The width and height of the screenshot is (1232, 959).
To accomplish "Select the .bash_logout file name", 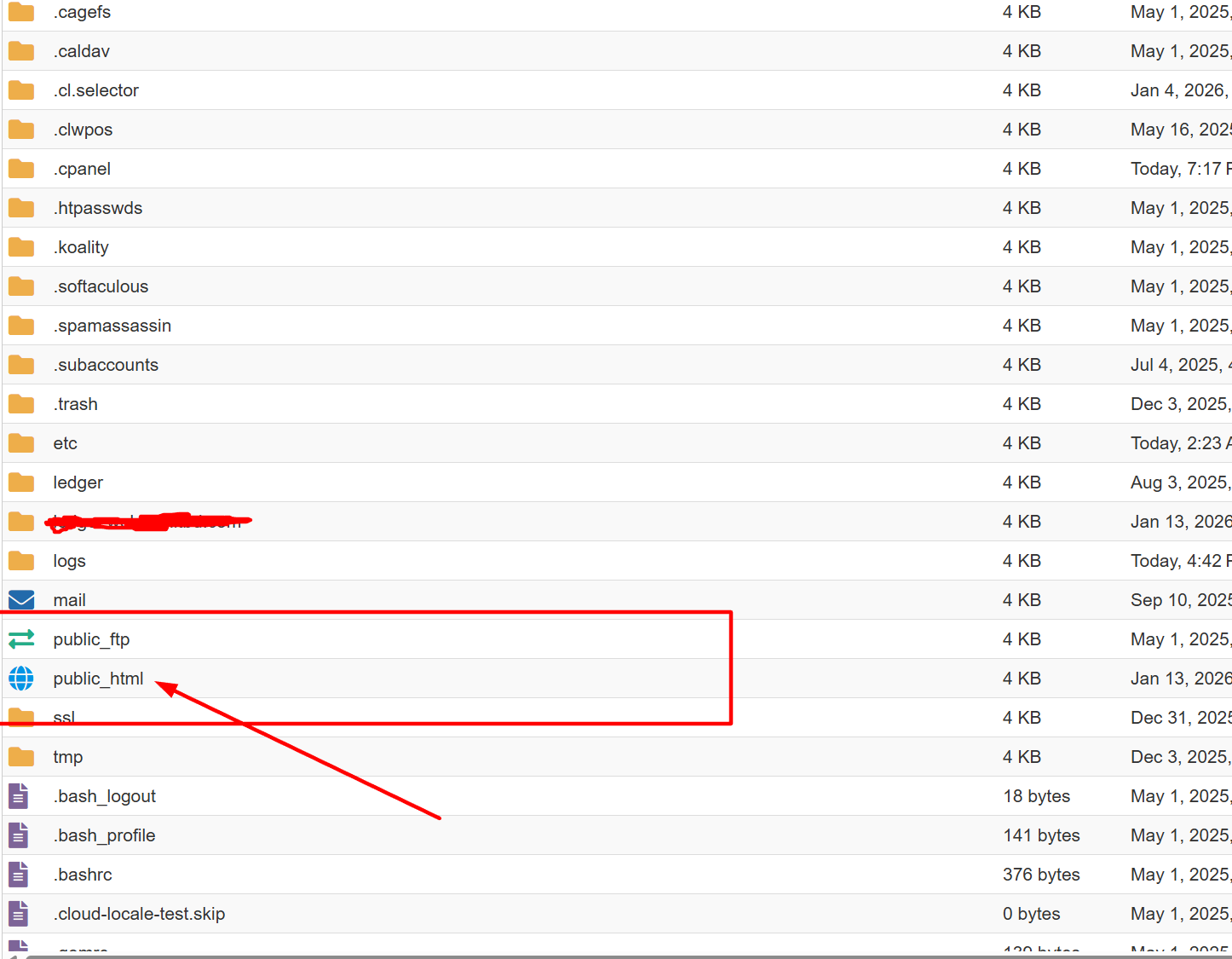I will click(104, 796).
